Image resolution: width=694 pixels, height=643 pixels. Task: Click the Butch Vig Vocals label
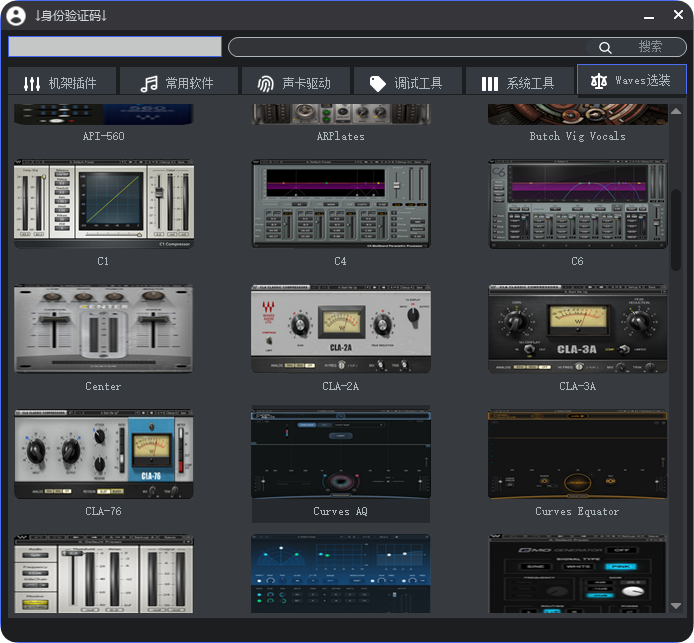[x=578, y=136]
